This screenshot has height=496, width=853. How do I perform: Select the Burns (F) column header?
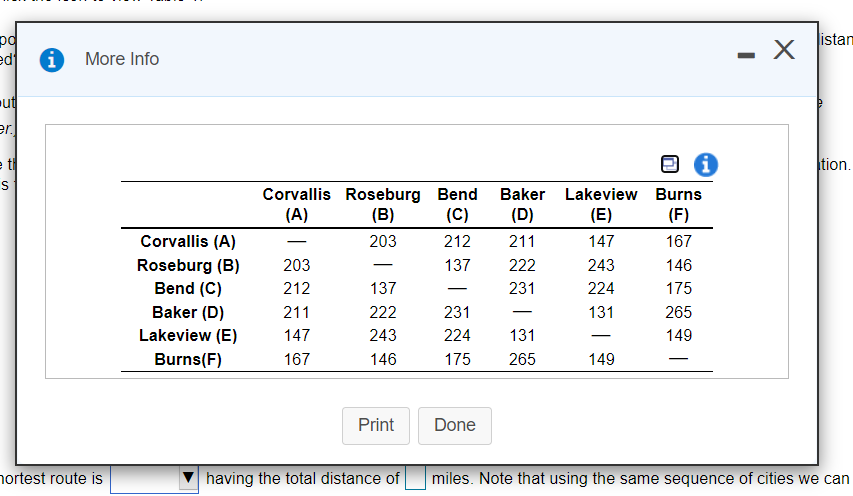pos(678,204)
